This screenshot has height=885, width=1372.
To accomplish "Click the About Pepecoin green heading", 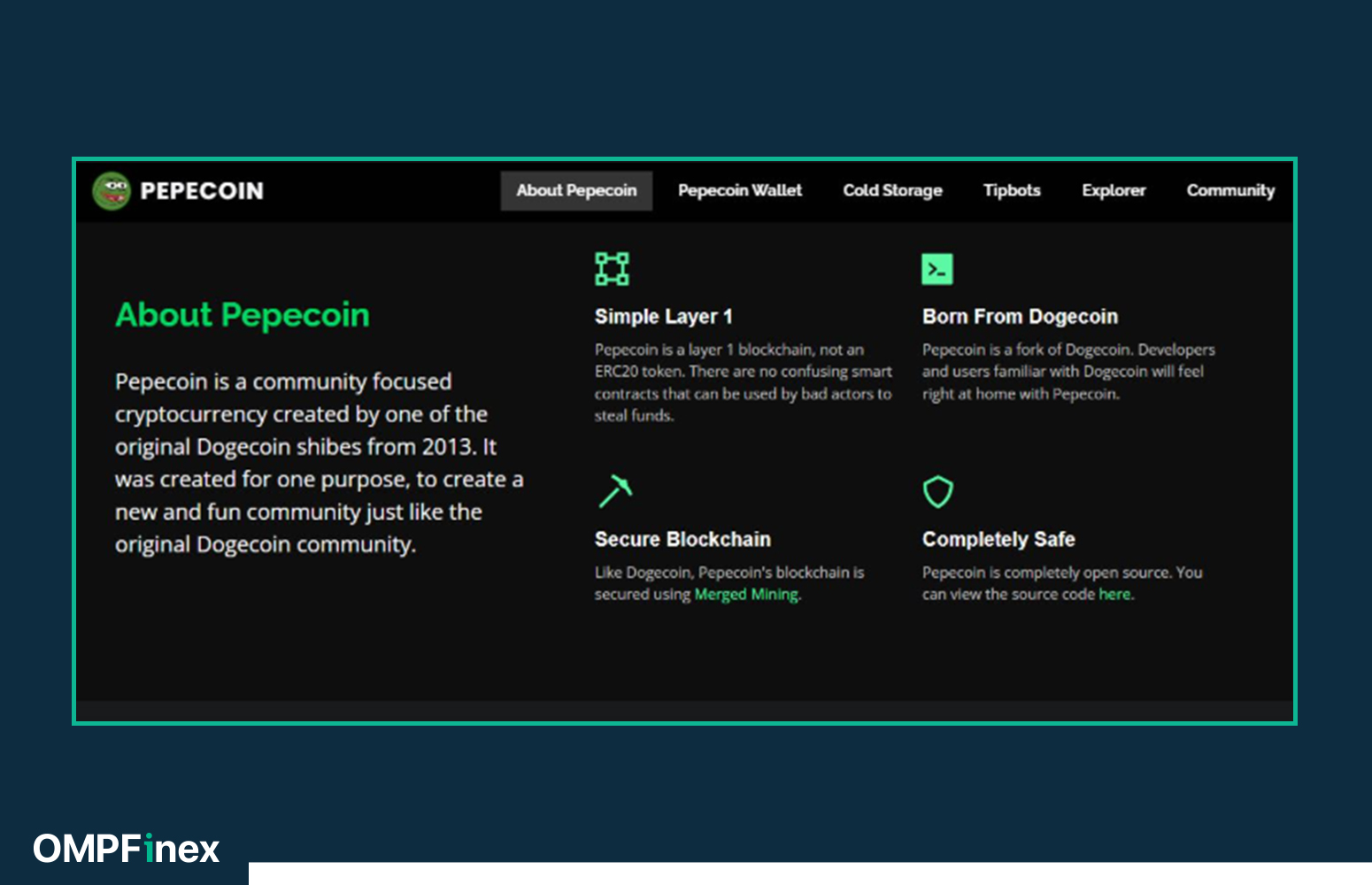I will 243,315.
